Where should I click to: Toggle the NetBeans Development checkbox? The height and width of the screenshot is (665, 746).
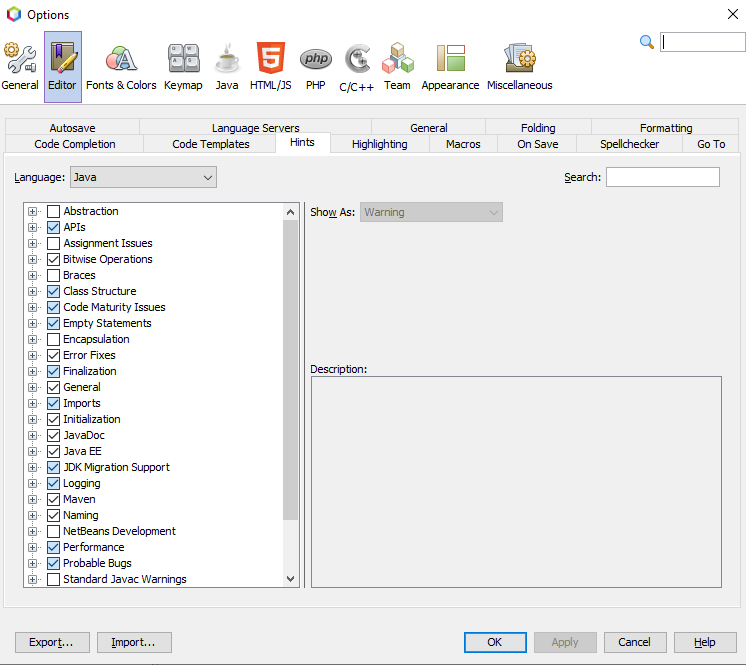coord(54,531)
